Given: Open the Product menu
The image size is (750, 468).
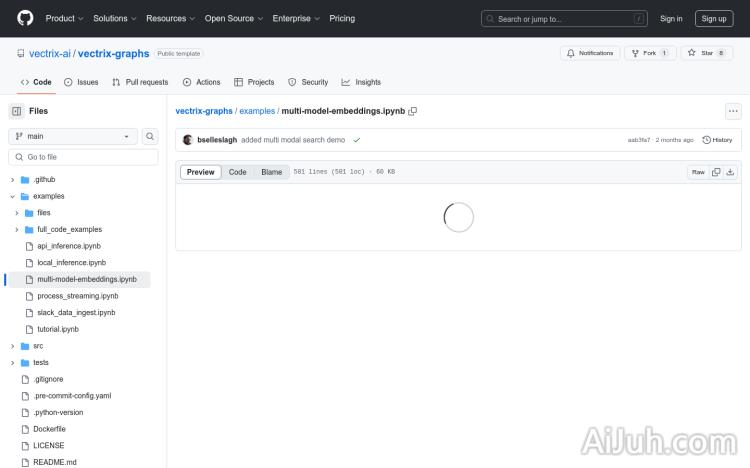Looking at the screenshot, I should click(x=64, y=18).
